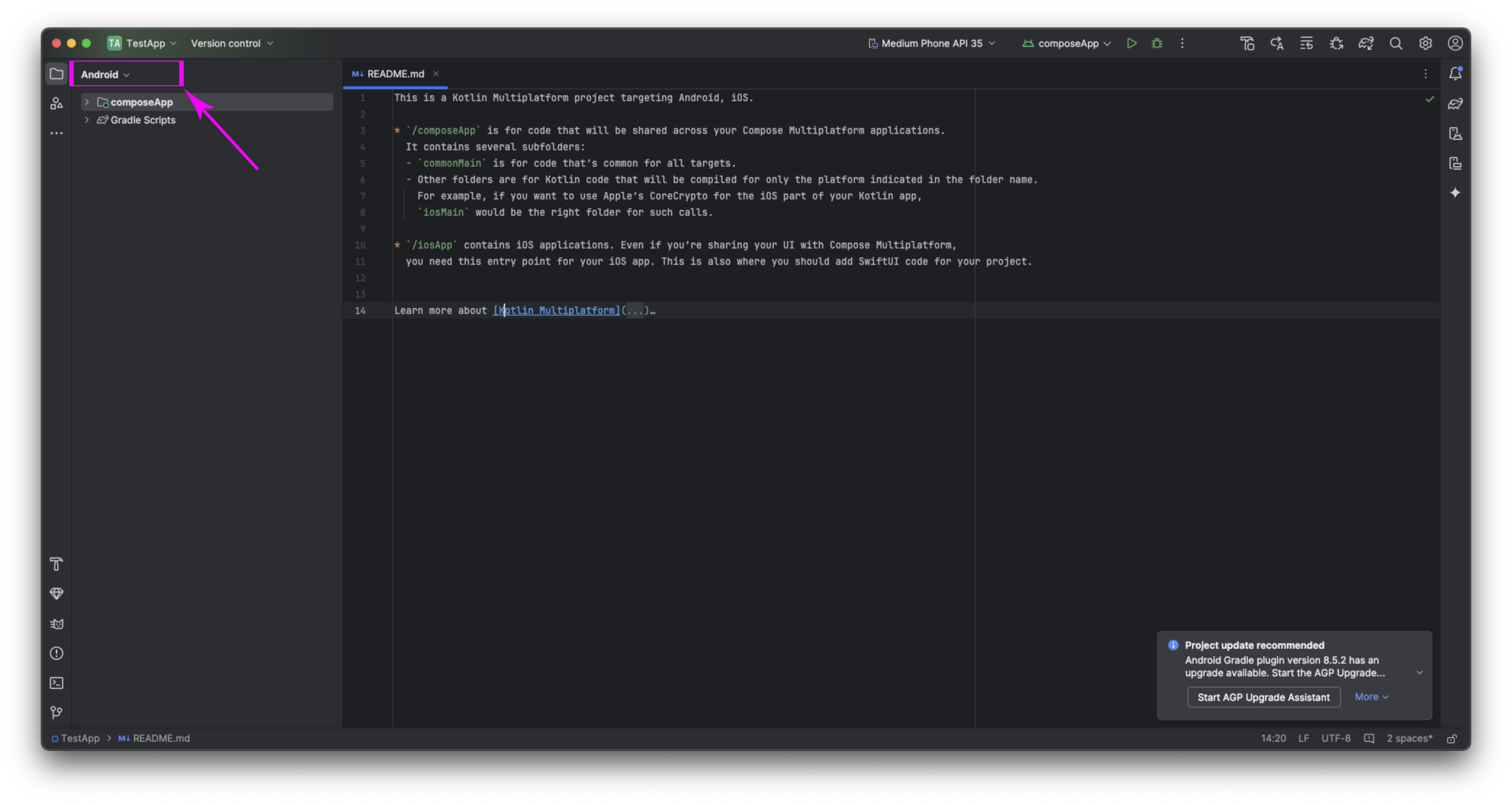
Task: Open the toolbar list layout icon
Action: tap(1306, 44)
